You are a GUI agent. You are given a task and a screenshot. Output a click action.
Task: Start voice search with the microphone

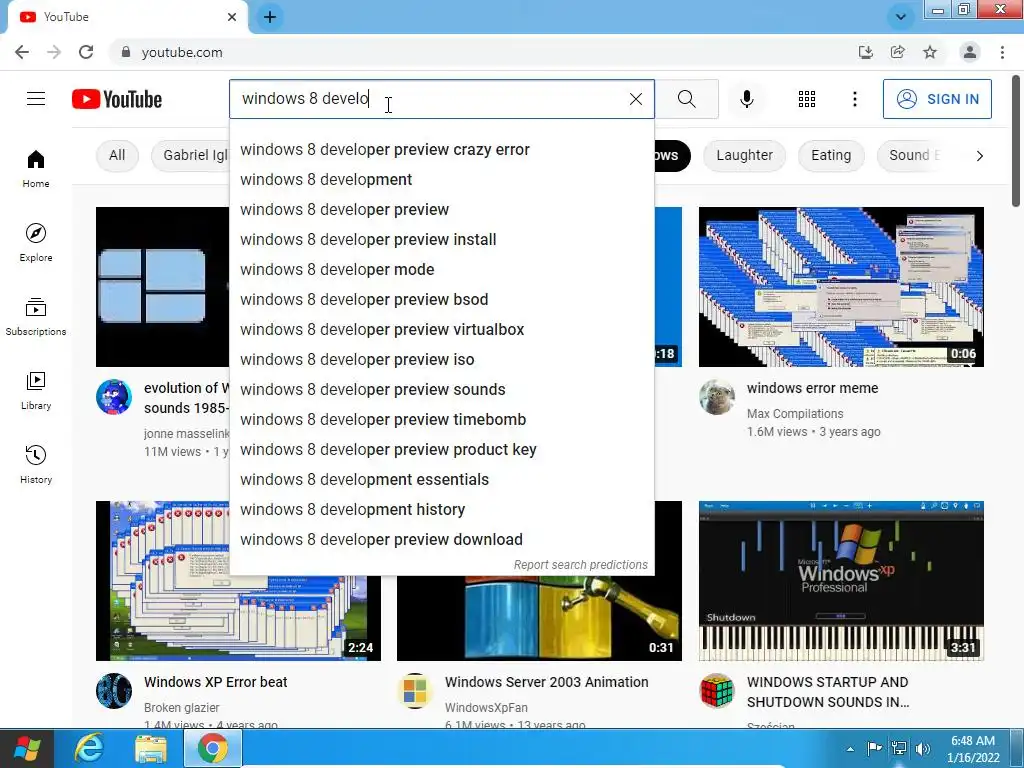[746, 99]
